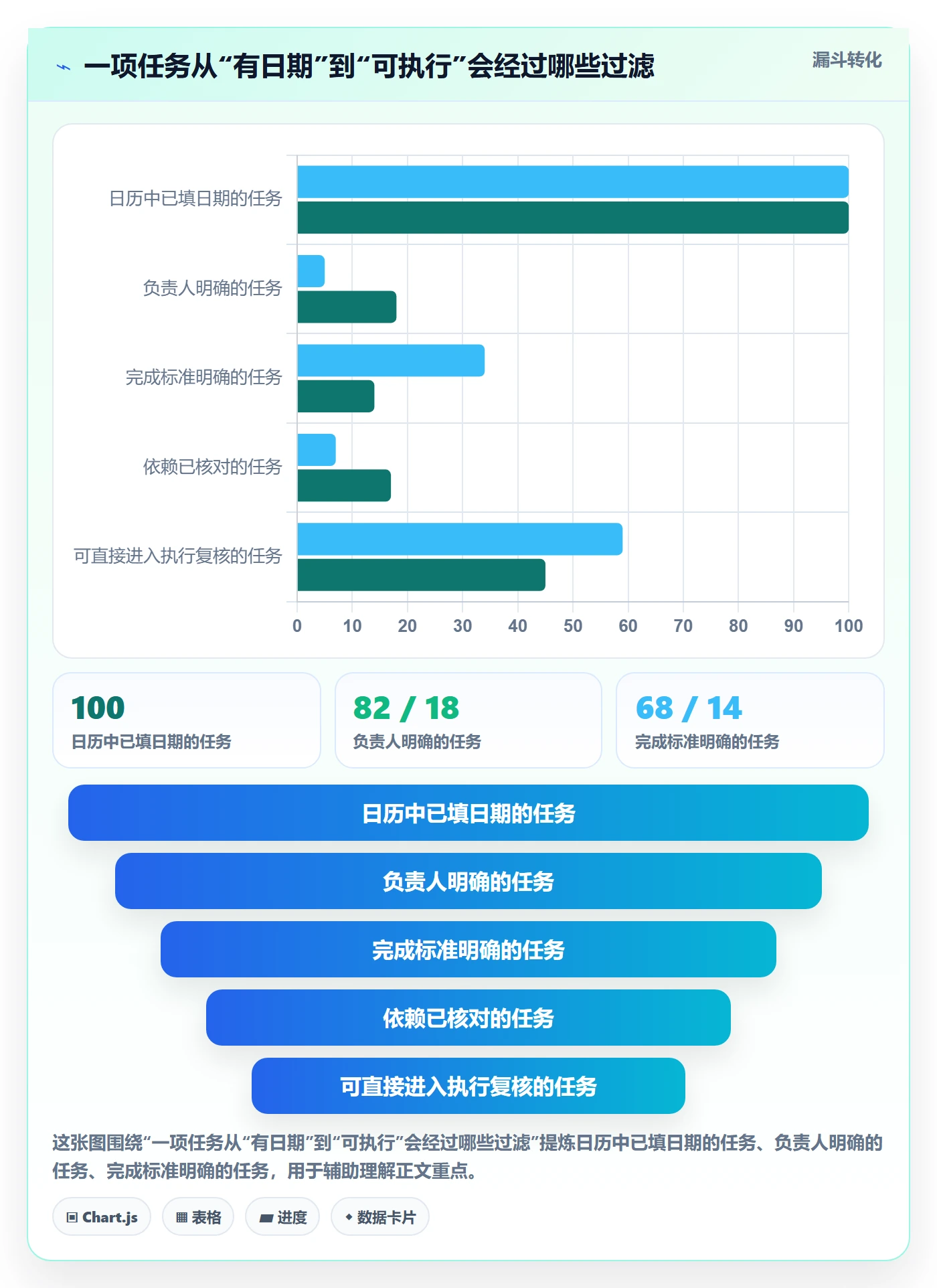Screen dimensions: 937x1288
Task: Click the funnel stage 可直接进入执行复核的任务
Action: point(468,1086)
